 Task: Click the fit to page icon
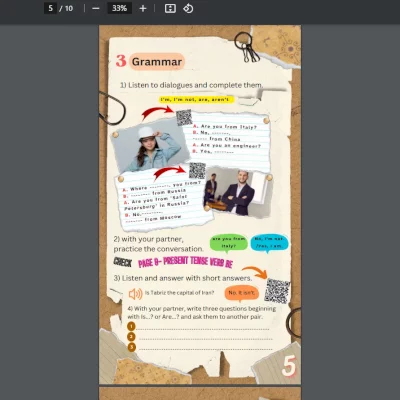click(x=170, y=8)
